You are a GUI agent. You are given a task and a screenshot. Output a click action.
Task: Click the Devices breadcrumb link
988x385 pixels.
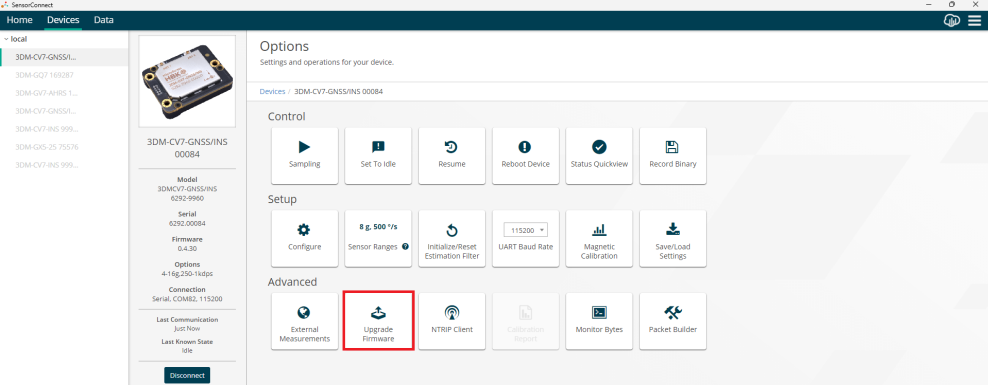pos(272,91)
